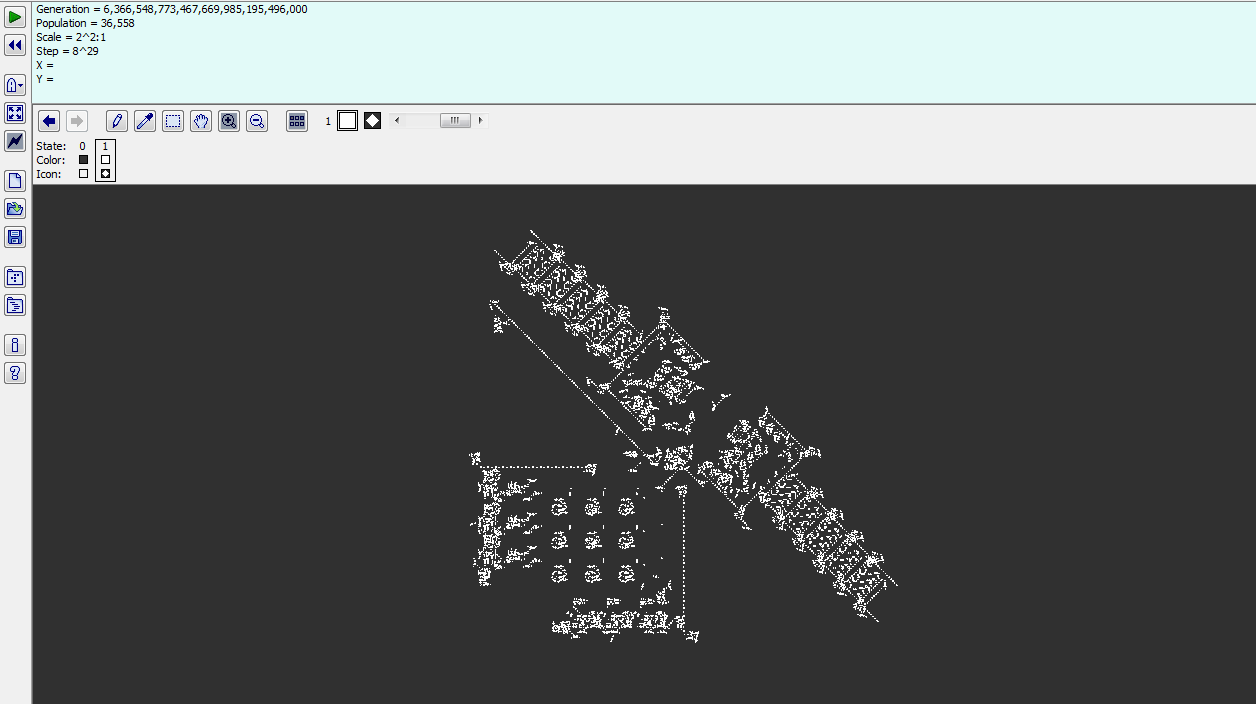This screenshot has height=704, width=1256.
Task: Save the current pattern
Action: click(x=15, y=237)
